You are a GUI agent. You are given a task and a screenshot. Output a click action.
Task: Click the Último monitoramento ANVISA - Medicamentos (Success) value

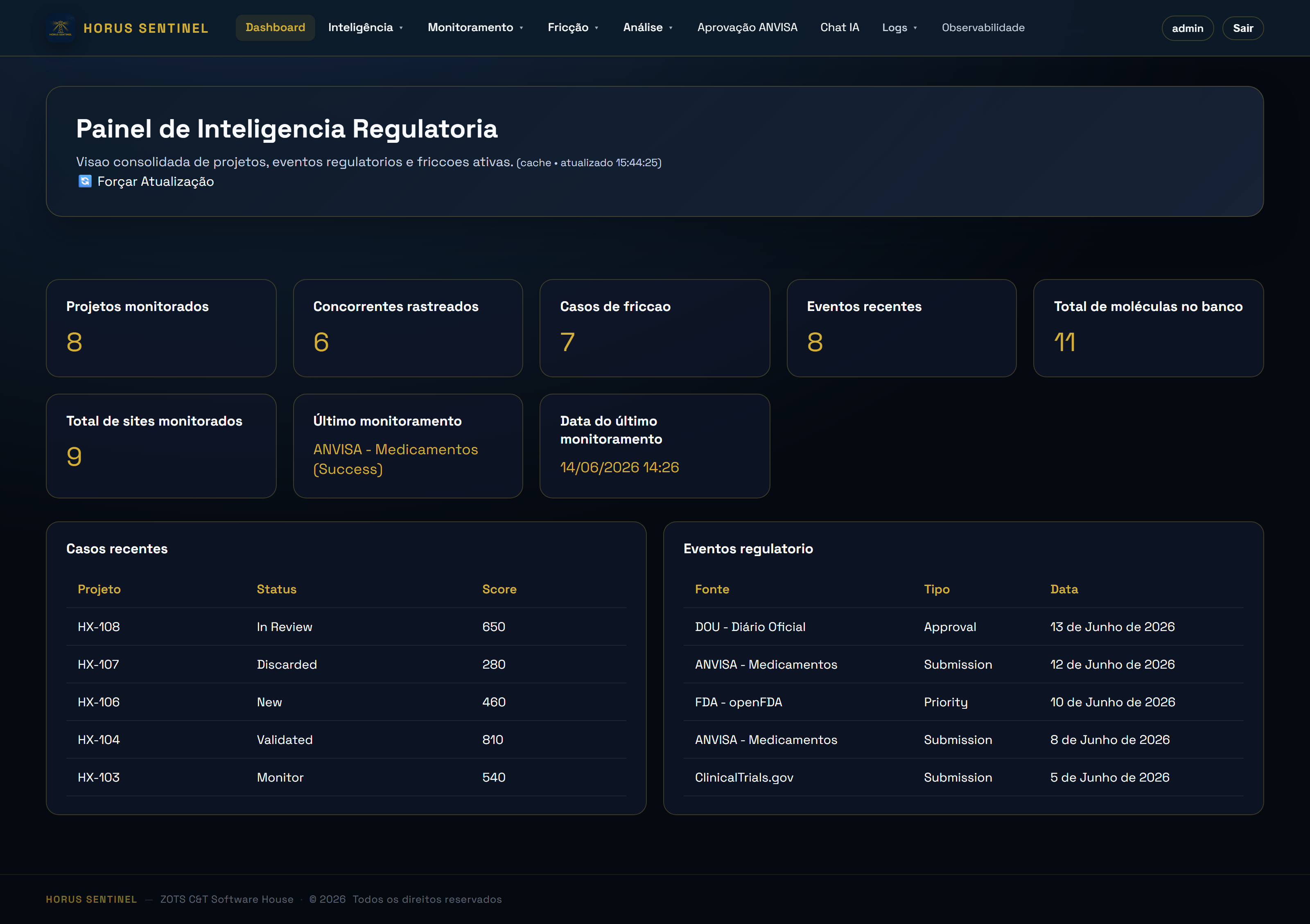tap(395, 459)
